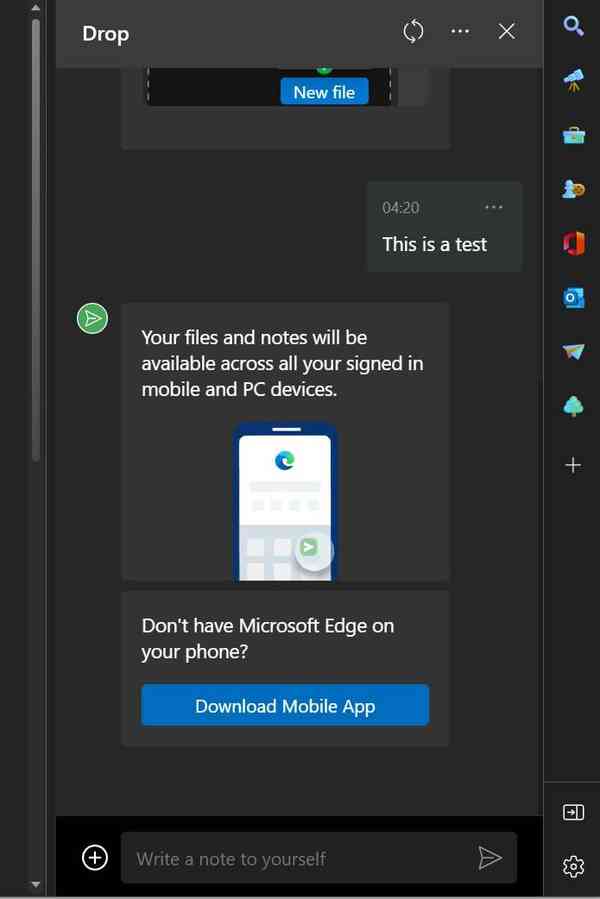Click the plus to customize the sidebar
This screenshot has width=600, height=899.
click(573, 465)
